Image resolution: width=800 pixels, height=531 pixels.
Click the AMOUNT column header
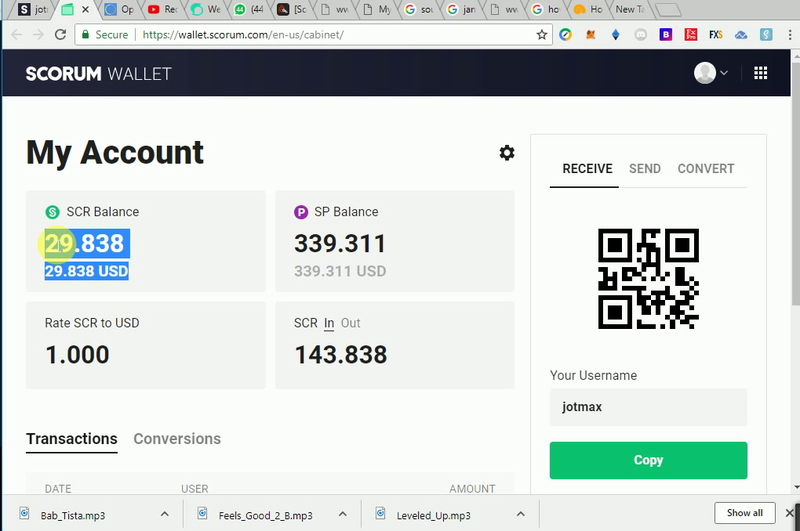pyautogui.click(x=472, y=489)
